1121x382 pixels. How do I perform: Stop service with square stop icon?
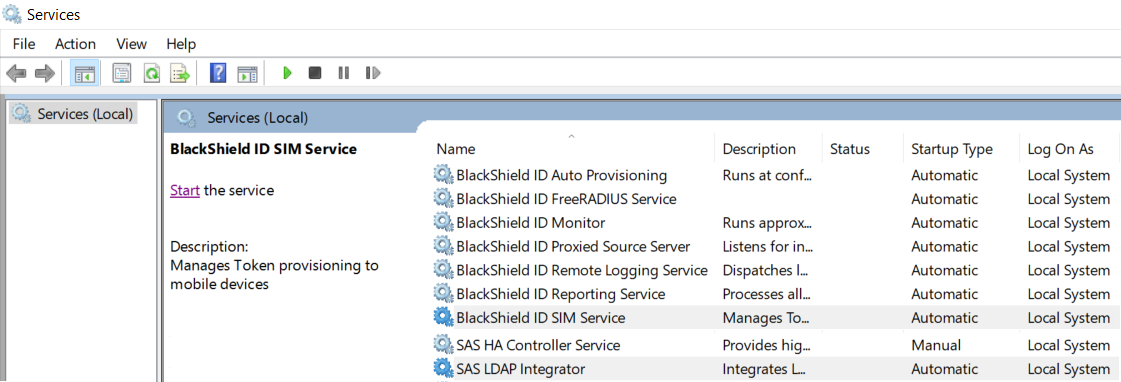pyautogui.click(x=315, y=73)
